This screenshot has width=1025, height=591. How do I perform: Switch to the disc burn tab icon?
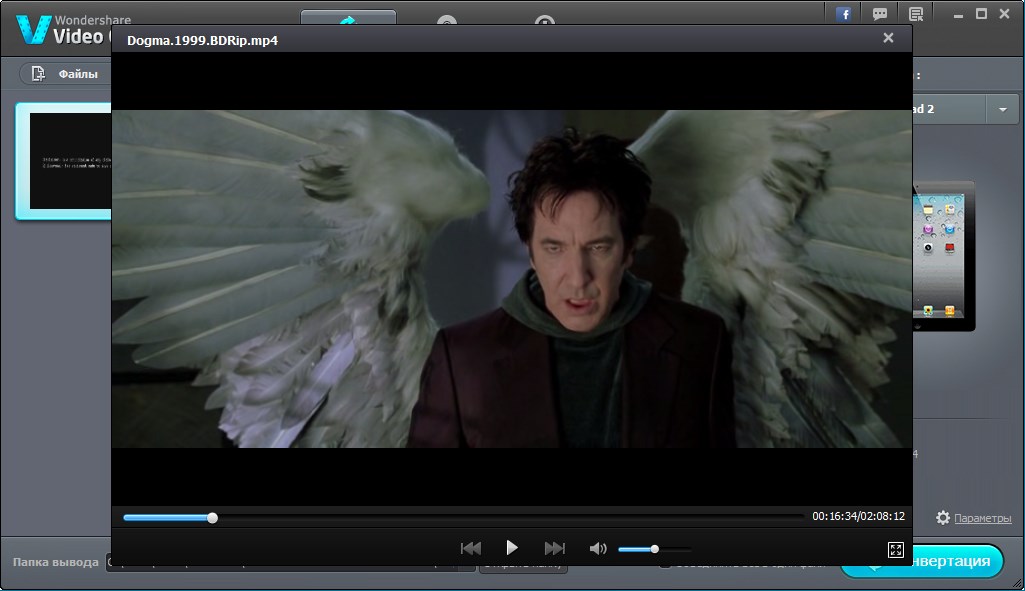click(x=446, y=20)
